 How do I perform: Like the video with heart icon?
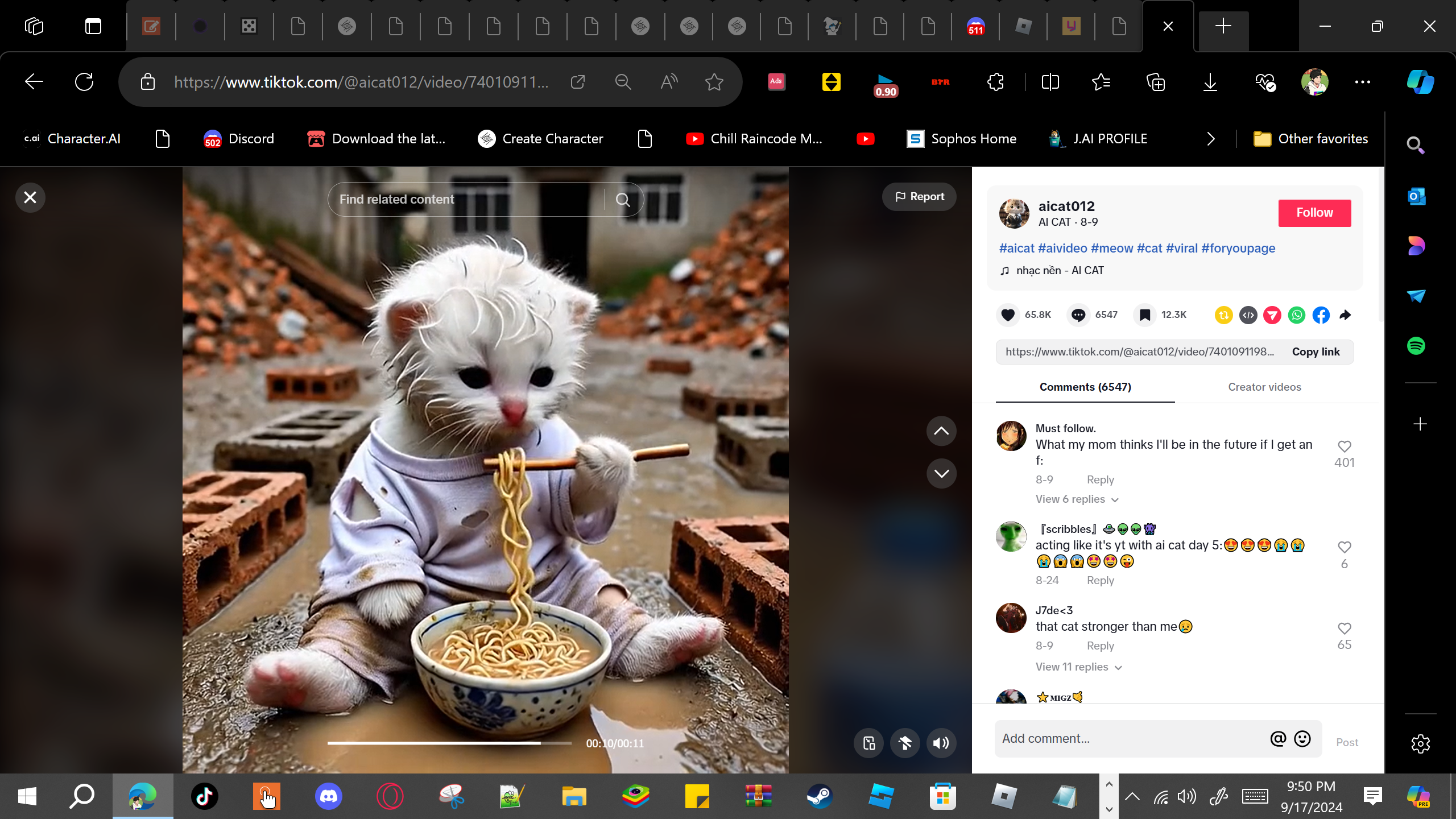tap(1008, 315)
